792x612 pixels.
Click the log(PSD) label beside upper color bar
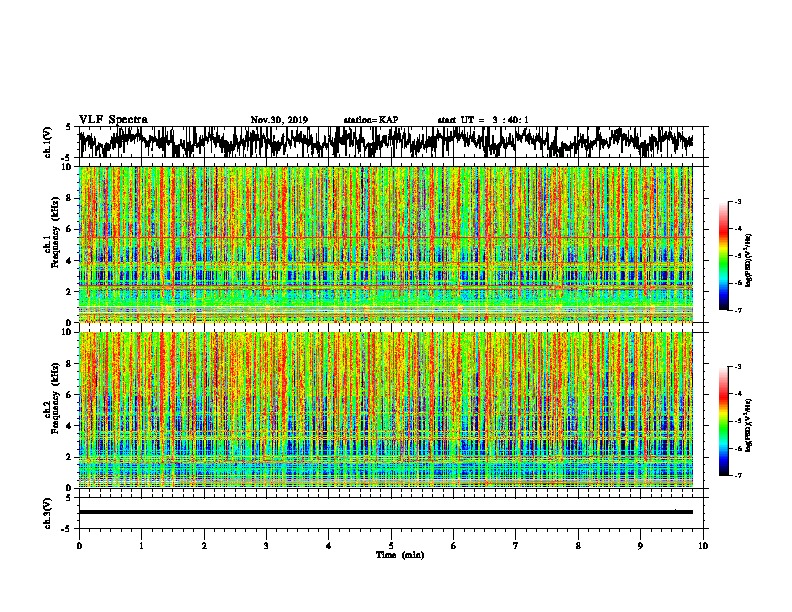click(x=748, y=261)
